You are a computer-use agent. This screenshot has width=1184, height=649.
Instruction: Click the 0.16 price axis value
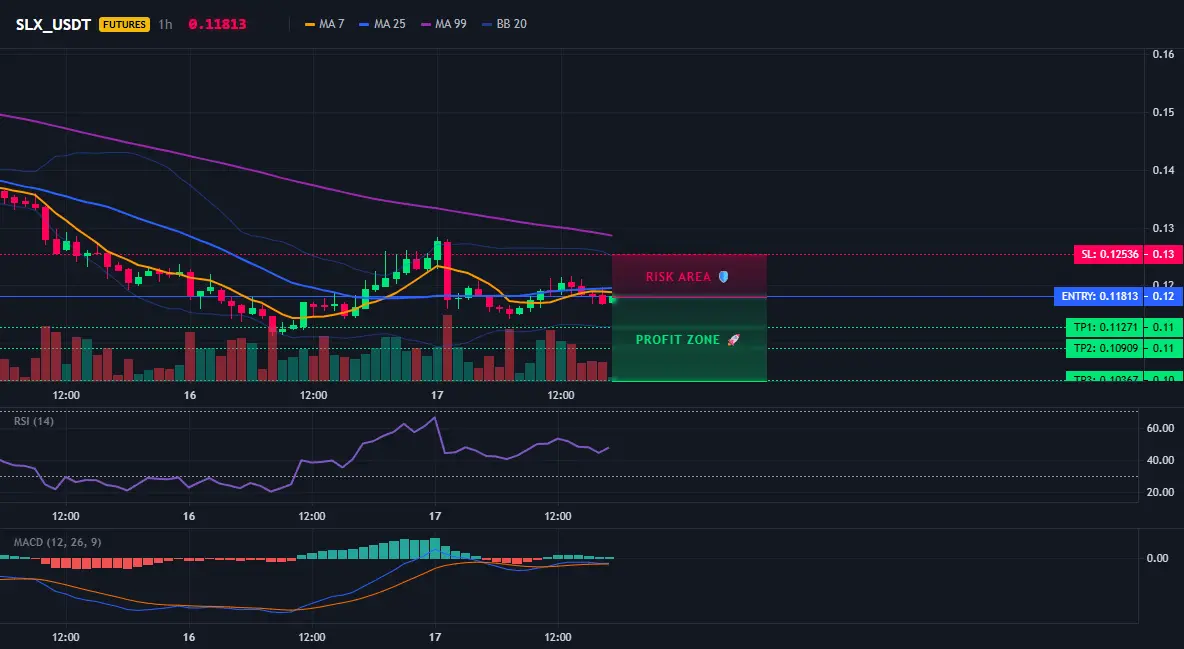[x=1163, y=54]
